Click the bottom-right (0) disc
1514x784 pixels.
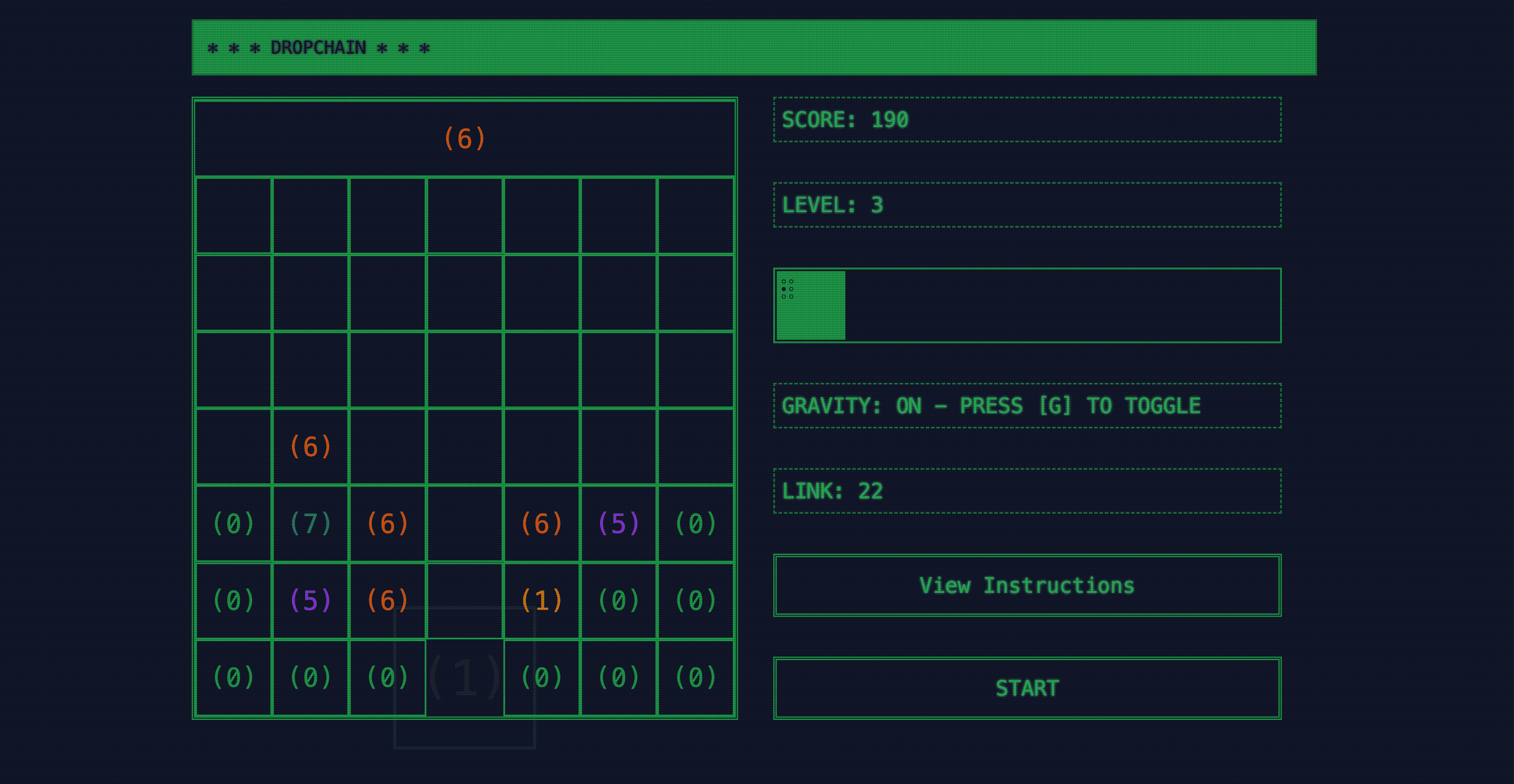[695, 678]
